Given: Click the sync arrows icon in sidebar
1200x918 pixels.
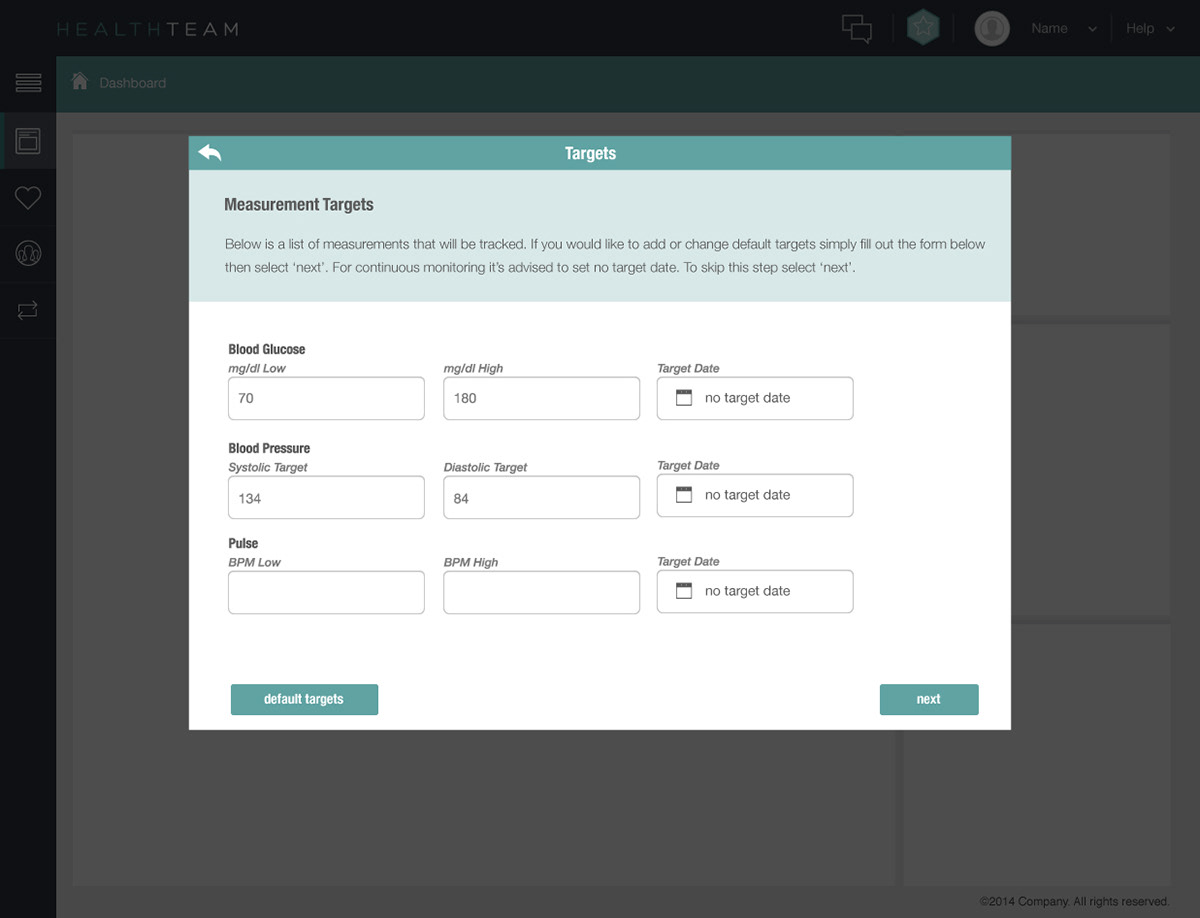Looking at the screenshot, I should [x=28, y=311].
